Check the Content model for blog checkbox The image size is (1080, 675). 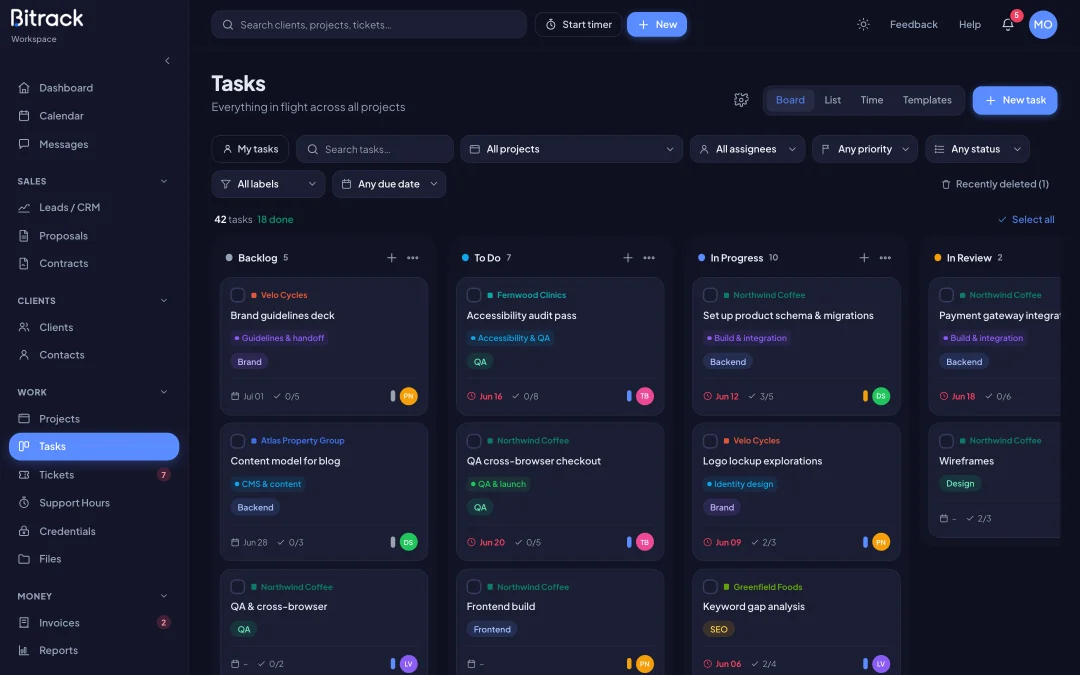point(238,441)
